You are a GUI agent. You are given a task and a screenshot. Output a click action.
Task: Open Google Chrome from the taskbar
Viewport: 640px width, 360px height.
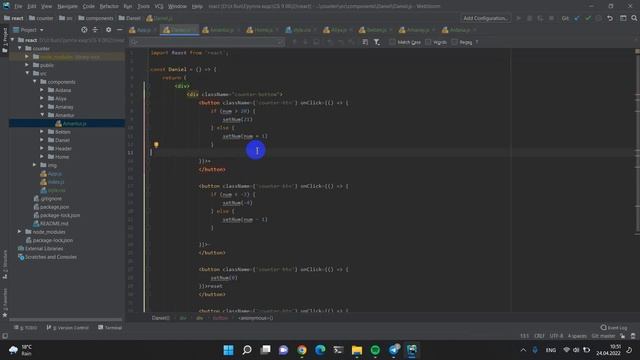coord(302,350)
